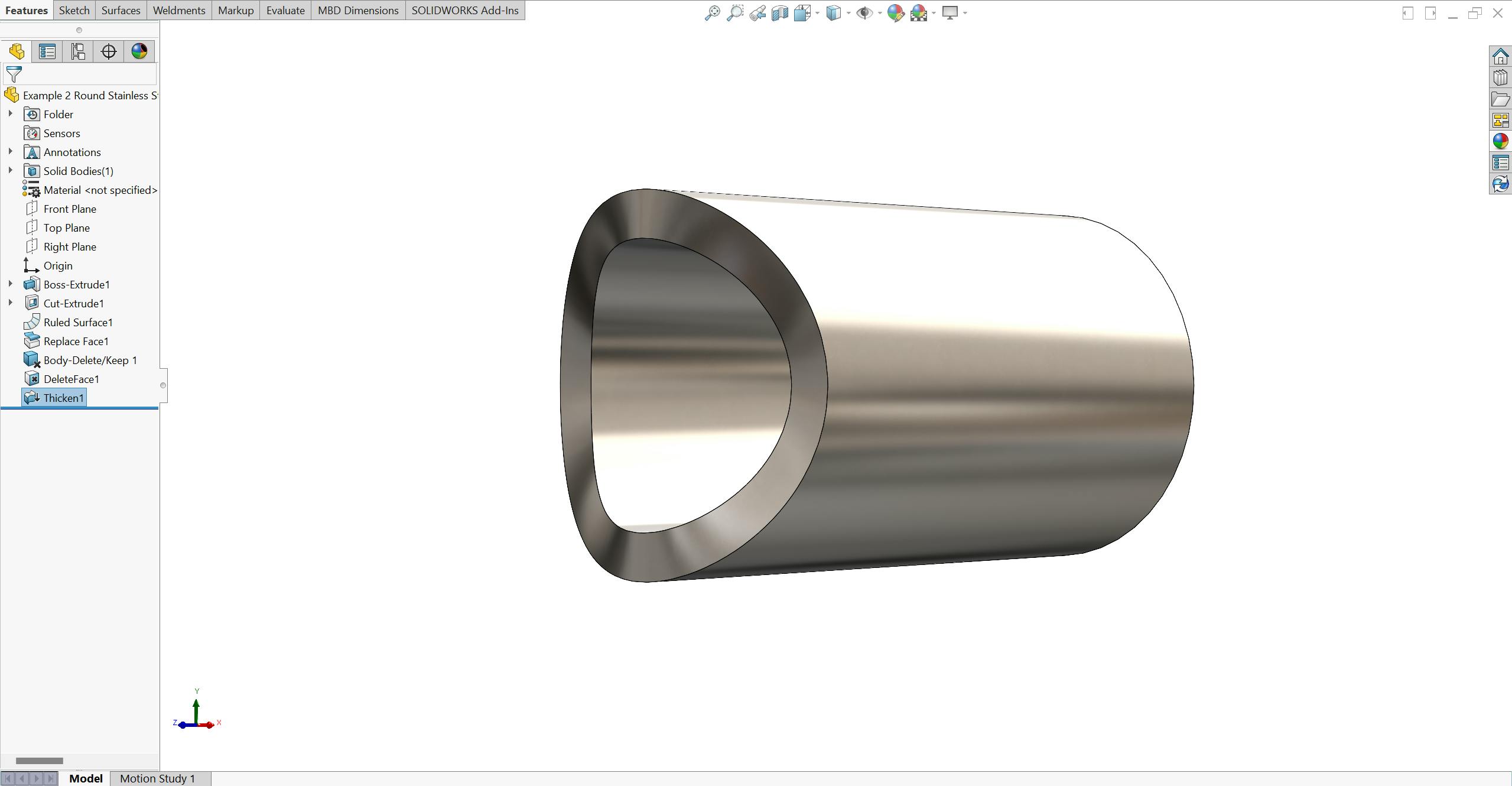The height and width of the screenshot is (786, 1512).
Task: Click the Edit Appearance sphere icon
Action: 896,12
